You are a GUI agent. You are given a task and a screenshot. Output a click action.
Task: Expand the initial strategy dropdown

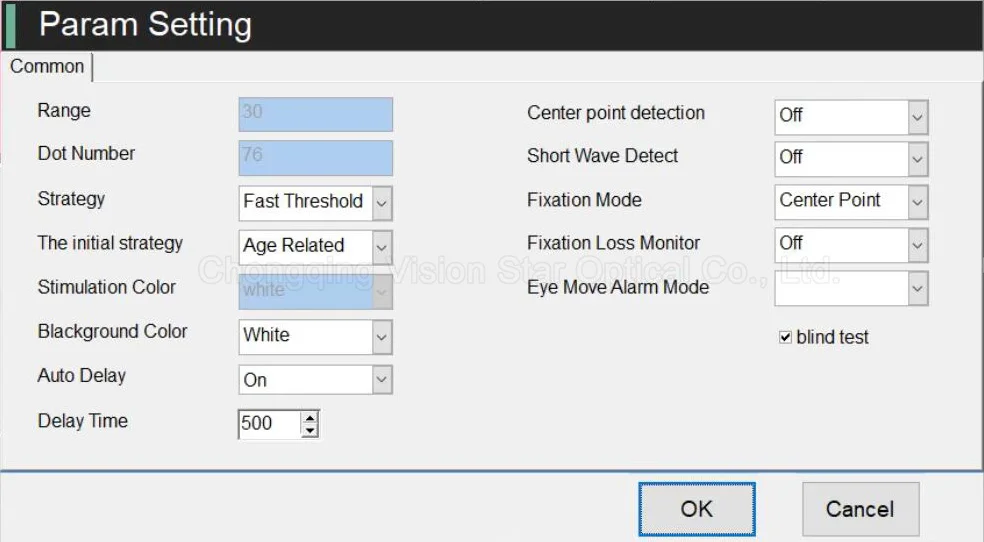(x=381, y=246)
